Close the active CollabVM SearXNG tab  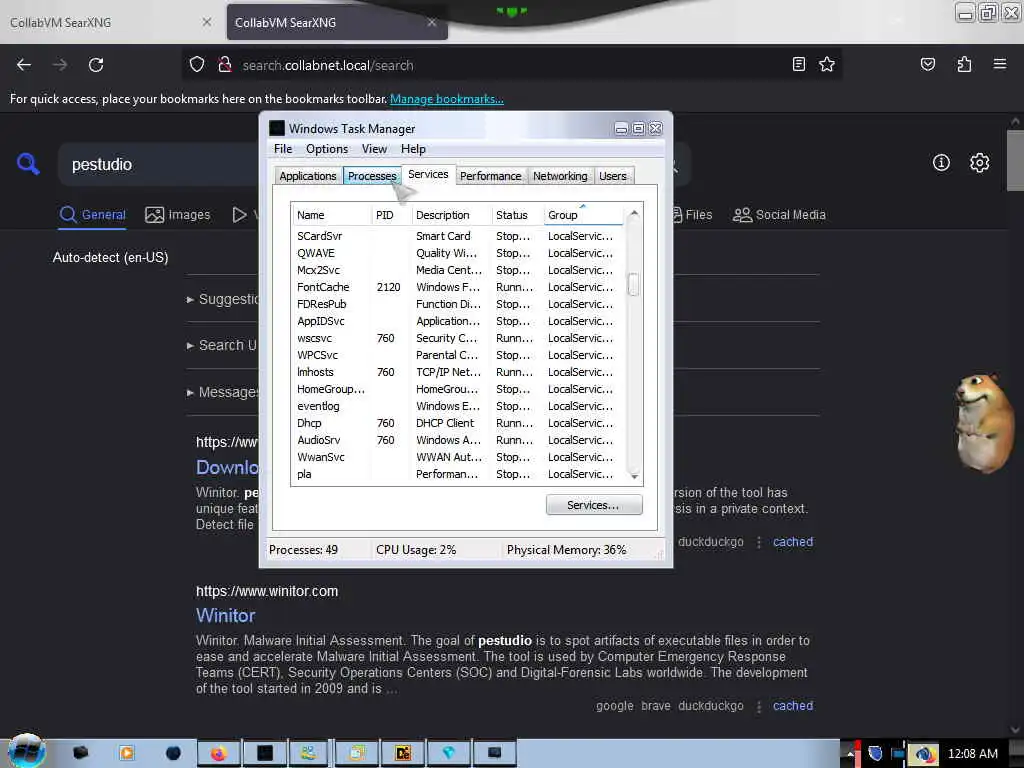point(432,22)
